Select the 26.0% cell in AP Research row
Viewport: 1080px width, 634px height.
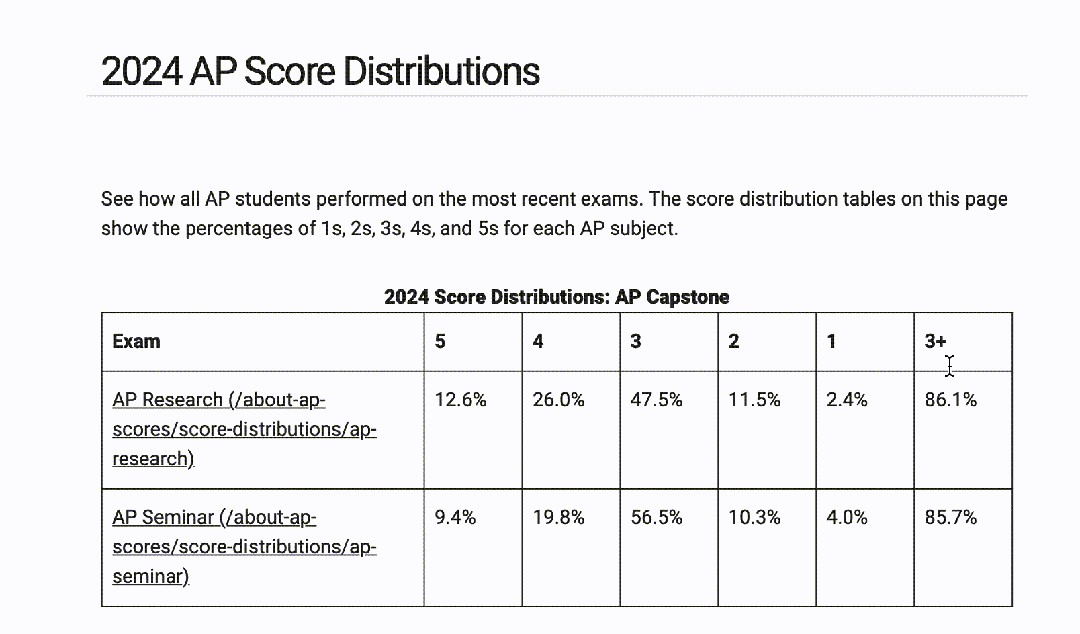click(558, 400)
